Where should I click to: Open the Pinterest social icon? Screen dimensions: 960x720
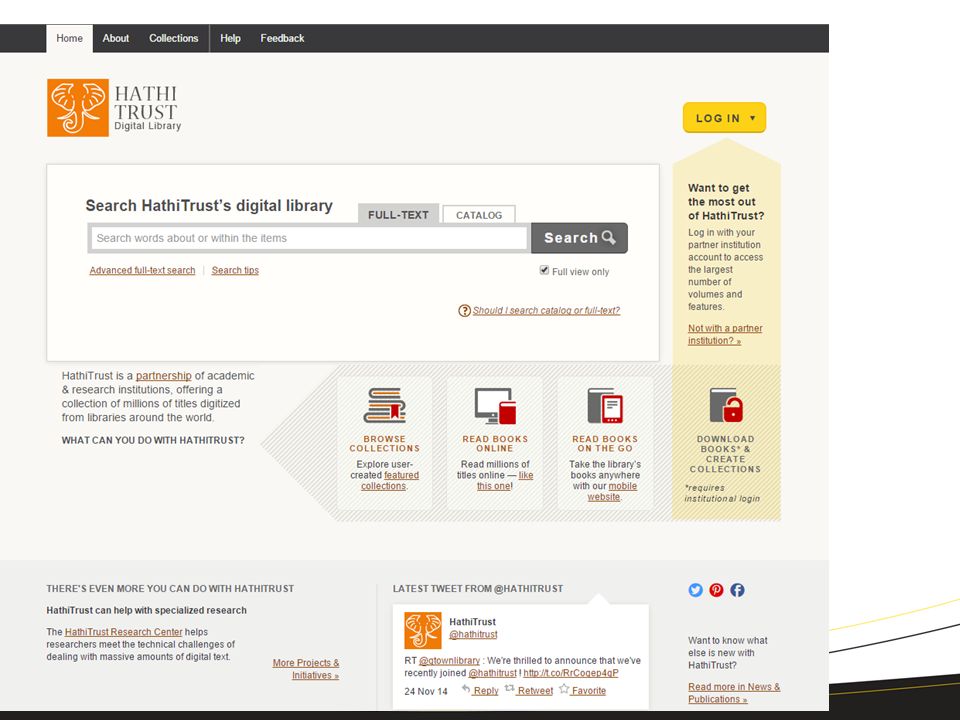point(716,590)
